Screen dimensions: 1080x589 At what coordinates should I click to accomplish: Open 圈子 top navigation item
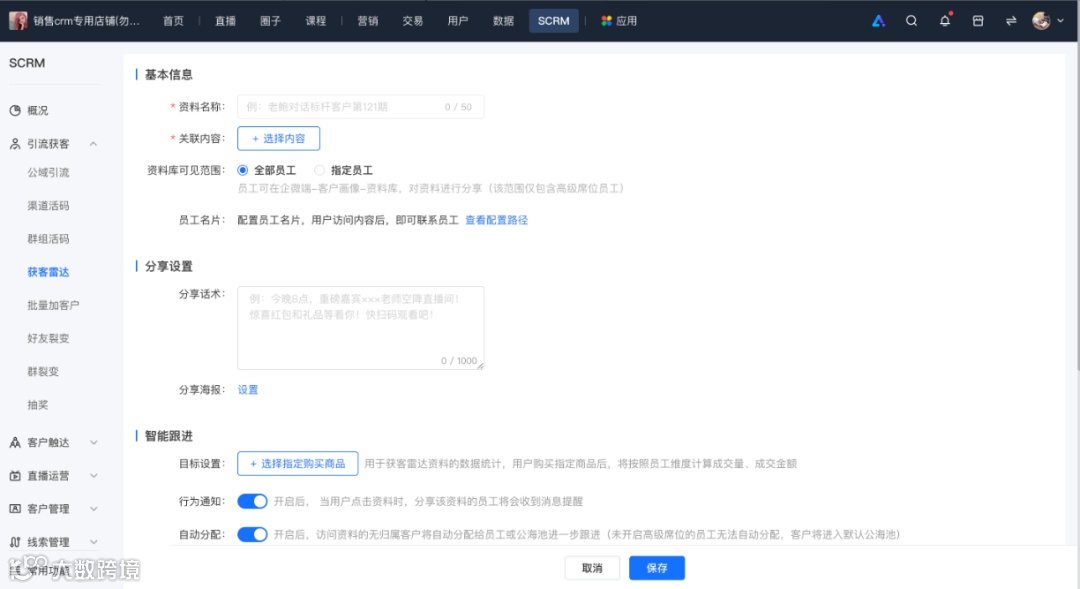coord(270,21)
